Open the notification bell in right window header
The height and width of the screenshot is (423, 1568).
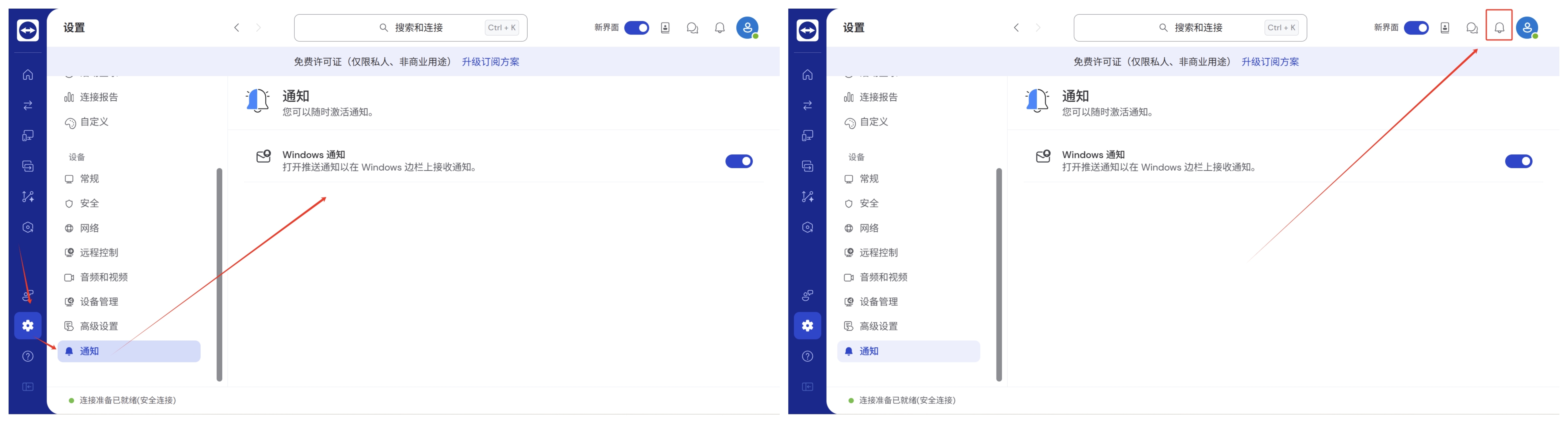(x=1499, y=28)
